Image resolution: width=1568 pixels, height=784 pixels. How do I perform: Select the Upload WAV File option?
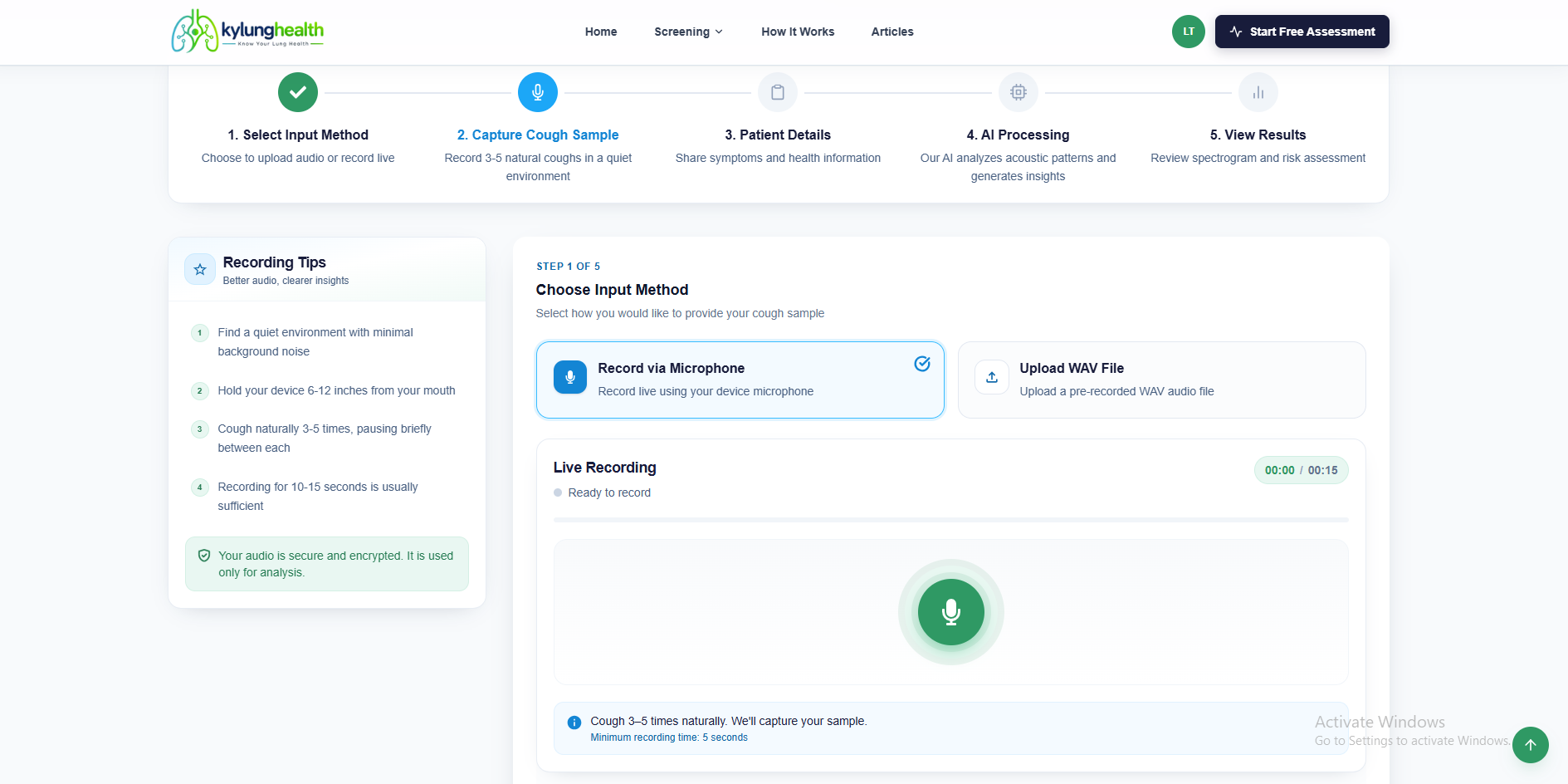[x=1162, y=380]
